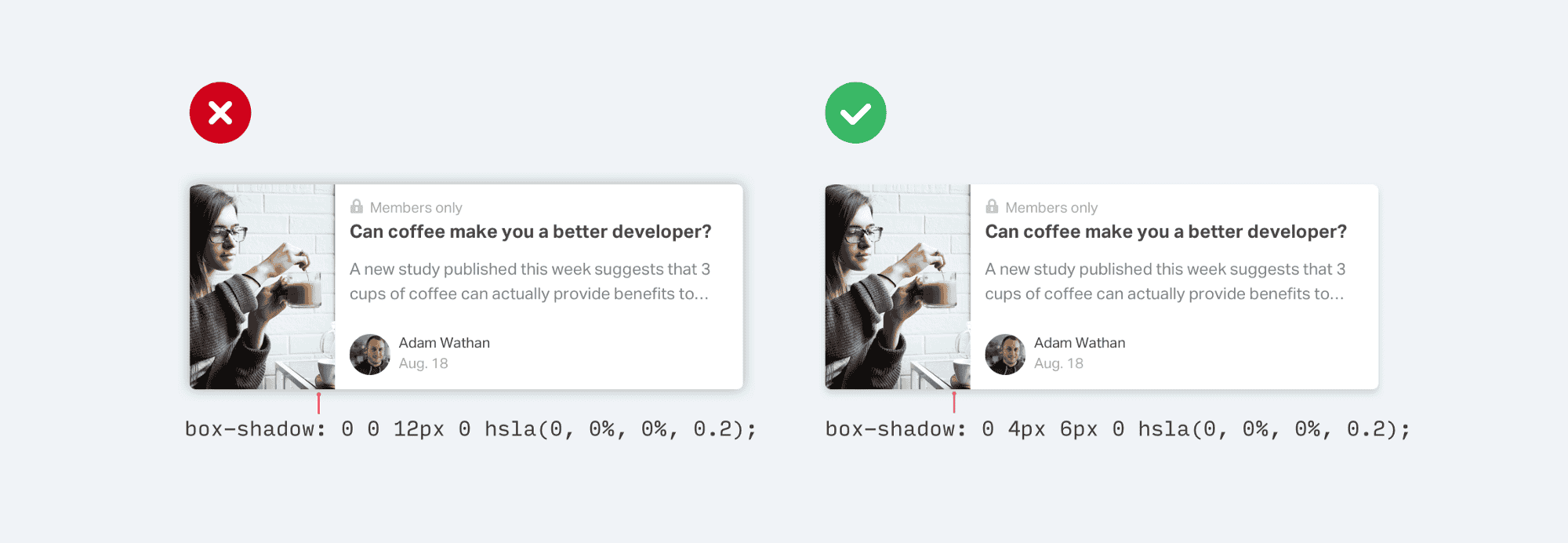Click Adam Wathan's avatar in the green-check example card
This screenshot has height=543, width=1568.
point(1005,354)
